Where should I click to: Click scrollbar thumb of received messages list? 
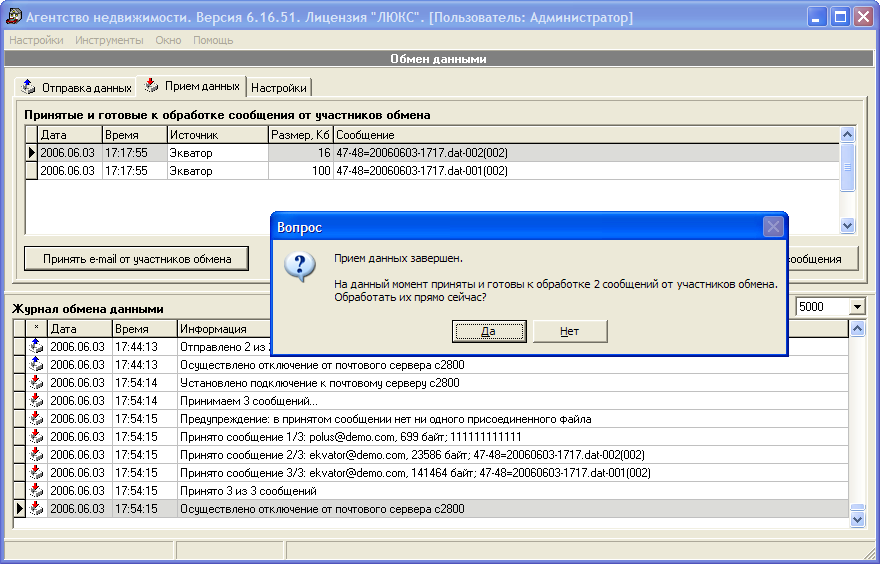pos(847,167)
